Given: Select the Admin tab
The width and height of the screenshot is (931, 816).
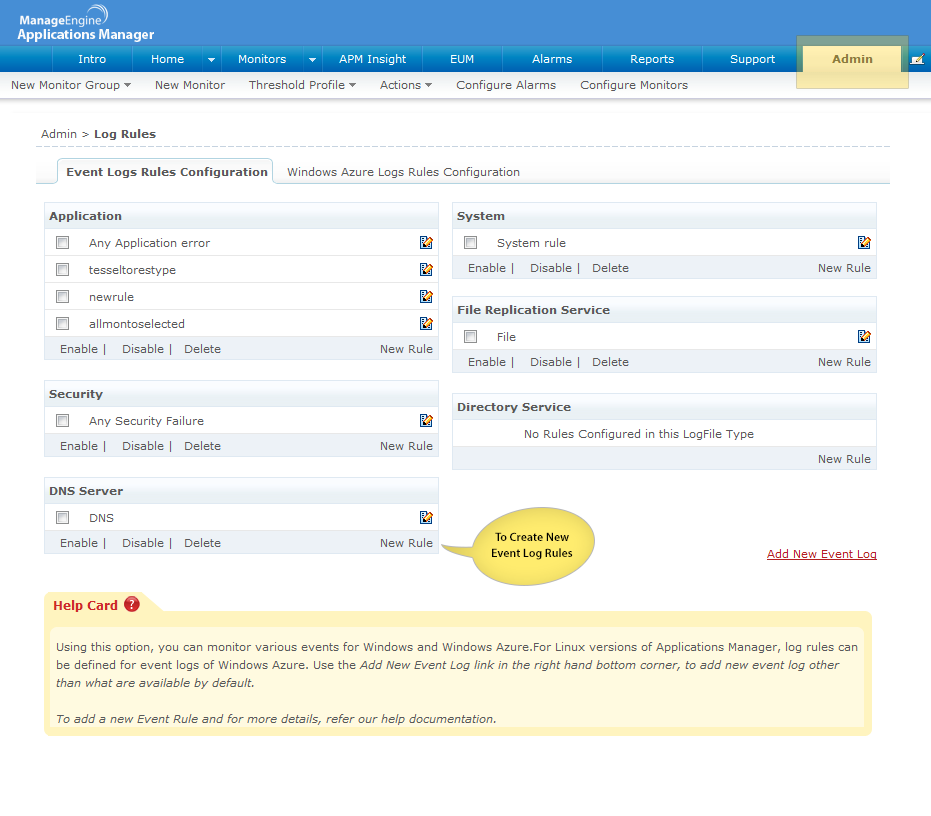Looking at the screenshot, I should click(852, 59).
